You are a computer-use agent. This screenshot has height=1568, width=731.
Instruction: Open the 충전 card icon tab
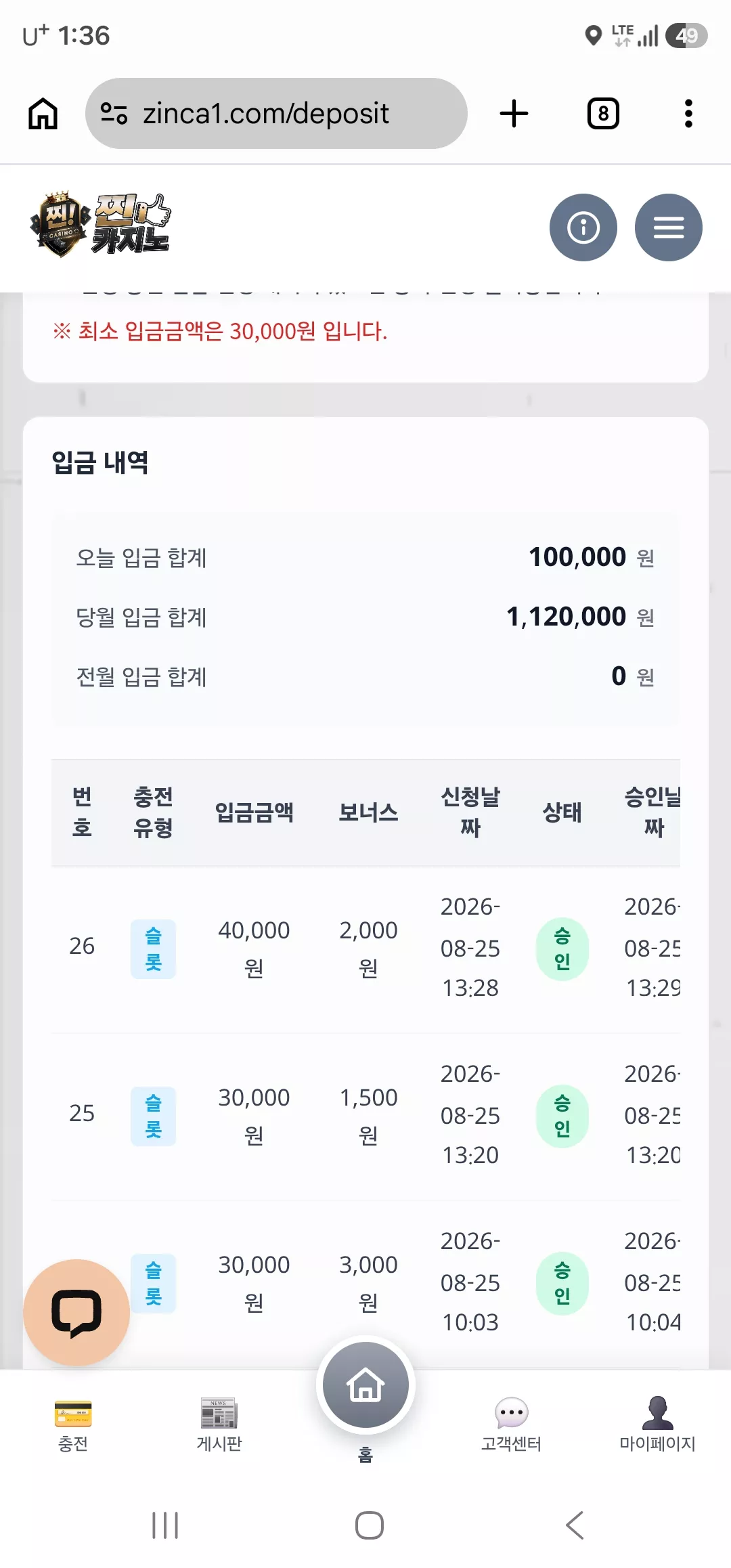coord(73,1424)
